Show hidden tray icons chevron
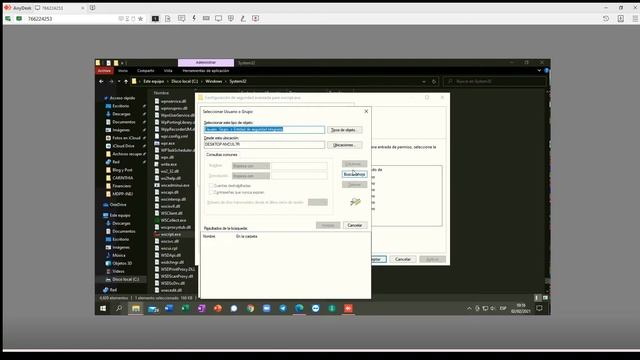The width and height of the screenshot is (640, 360). [469, 309]
